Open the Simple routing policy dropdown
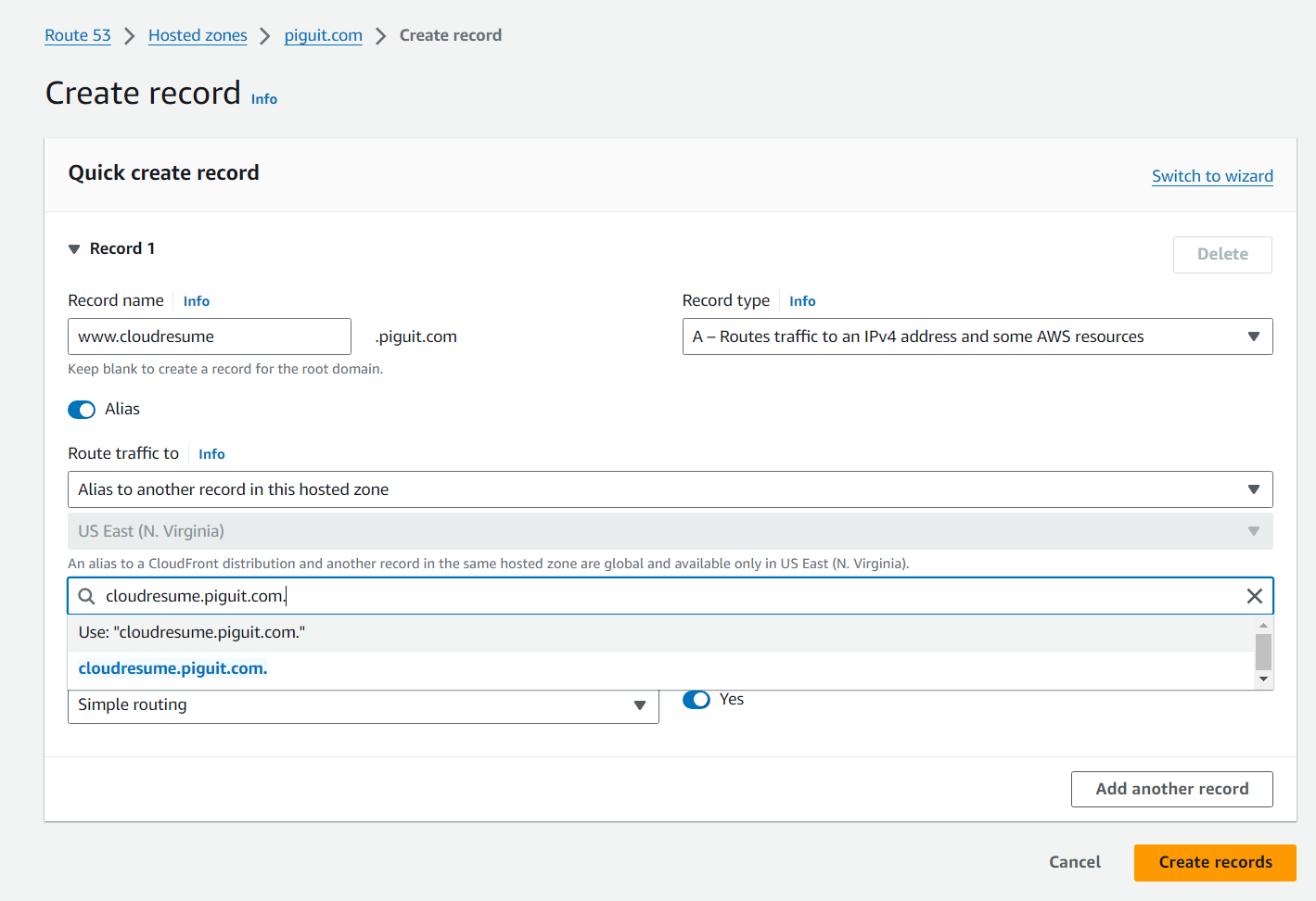Image resolution: width=1316 pixels, height=901 pixels. 364,705
